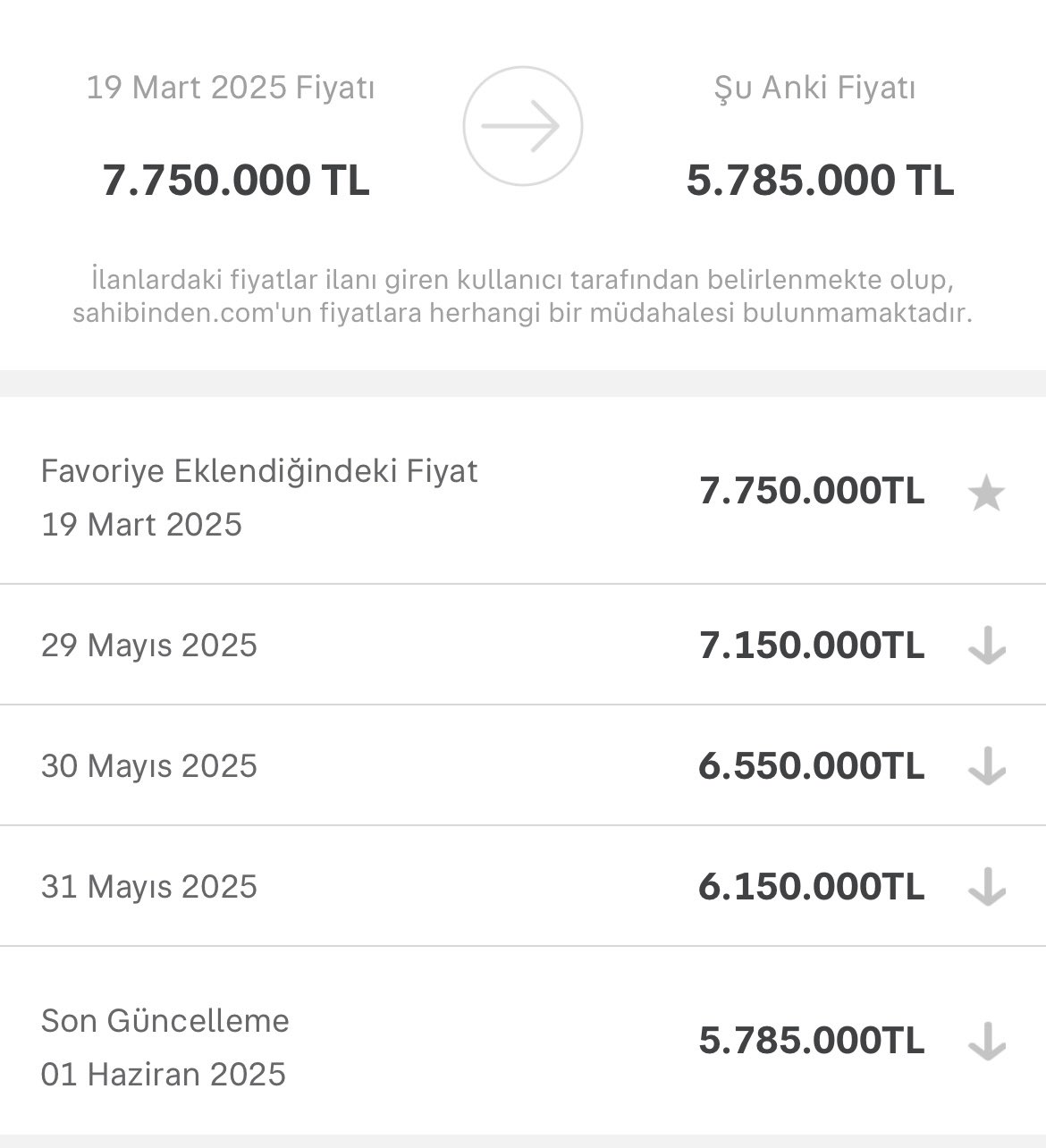
Task: Click the circled right arrow icon
Action: point(522,126)
